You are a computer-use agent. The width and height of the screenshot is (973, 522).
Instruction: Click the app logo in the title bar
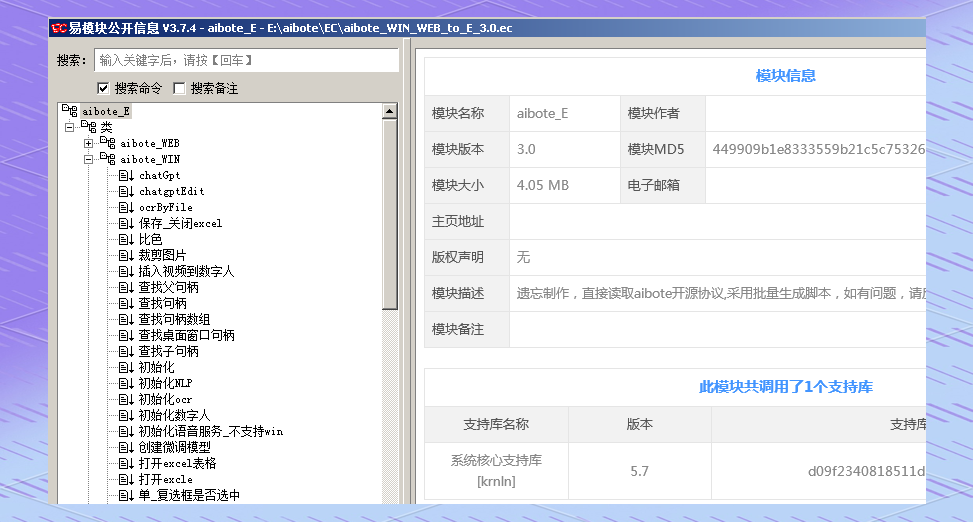pos(59,28)
